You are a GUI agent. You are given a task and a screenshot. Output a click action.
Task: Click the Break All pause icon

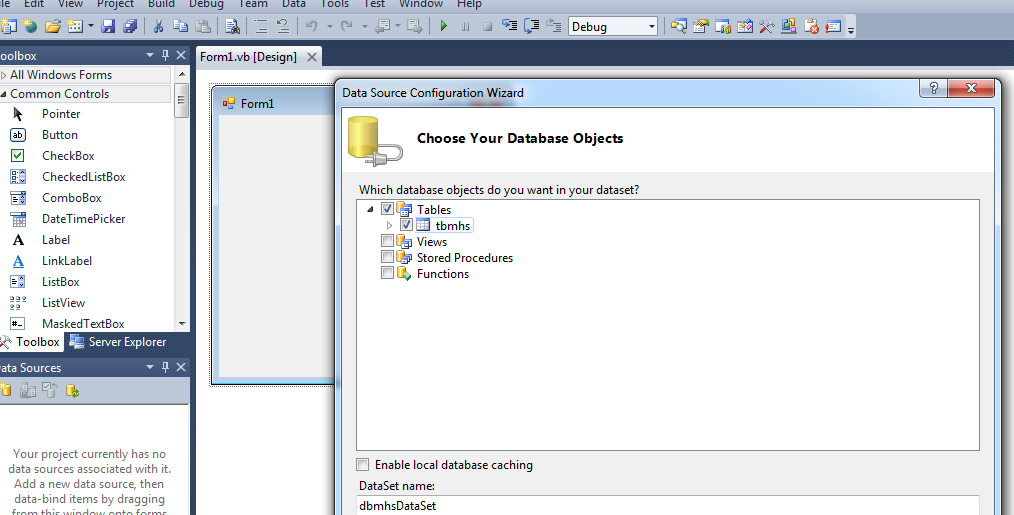466,27
